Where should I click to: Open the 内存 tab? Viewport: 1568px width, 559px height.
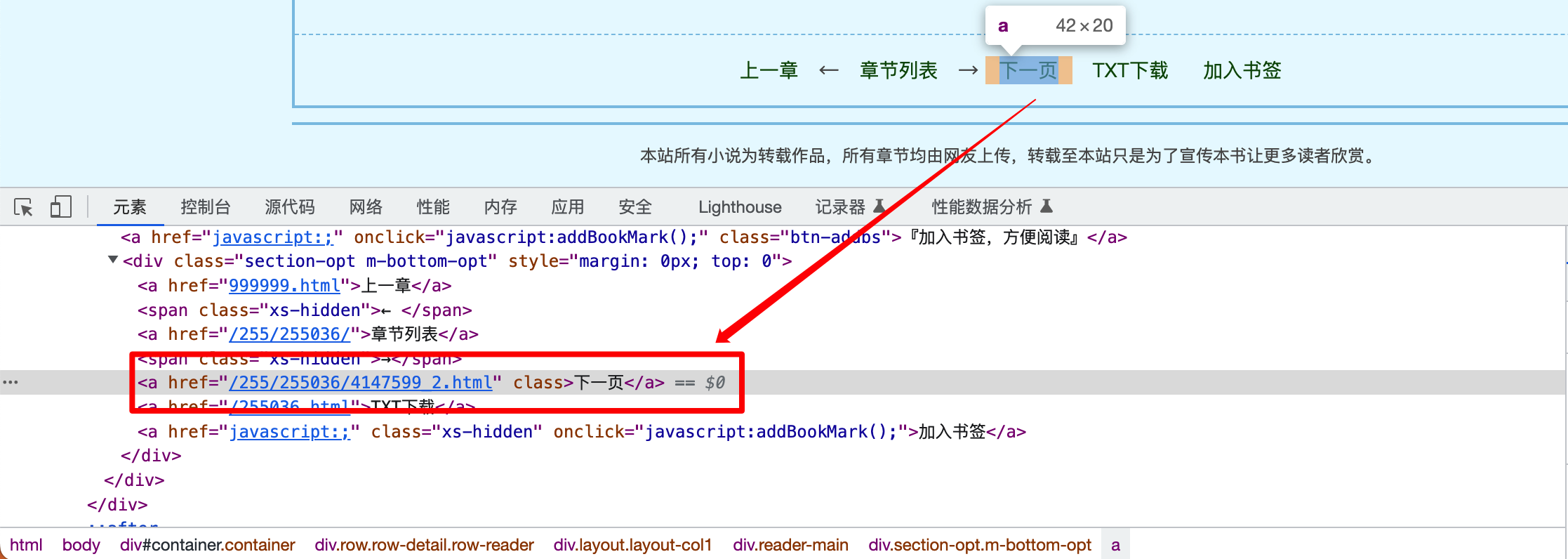(x=500, y=206)
